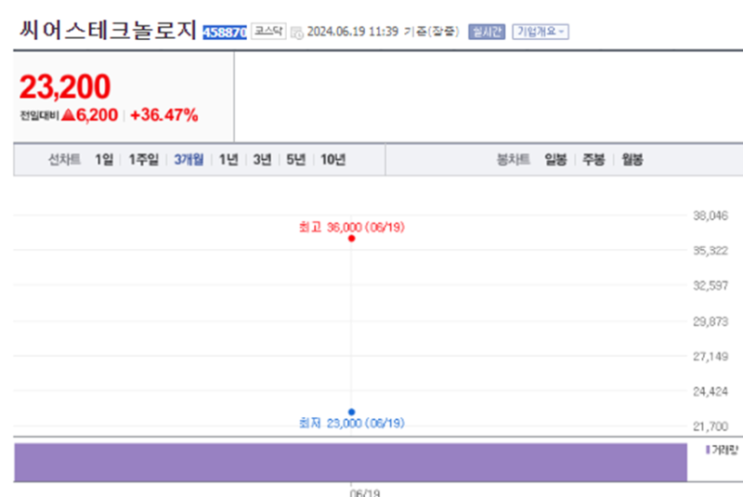Open the 기업개요 dropdown
Image resolution: width=743 pixels, height=497 pixels.
click(x=540, y=32)
